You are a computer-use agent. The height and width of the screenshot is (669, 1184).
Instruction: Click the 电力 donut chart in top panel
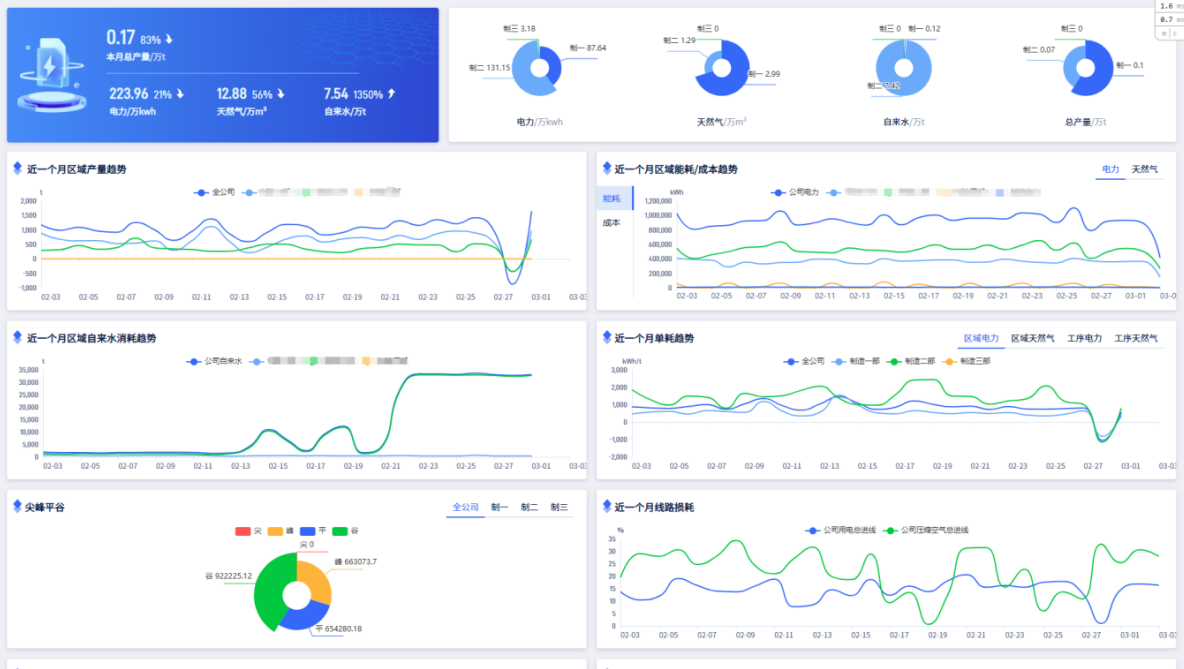tap(541, 69)
